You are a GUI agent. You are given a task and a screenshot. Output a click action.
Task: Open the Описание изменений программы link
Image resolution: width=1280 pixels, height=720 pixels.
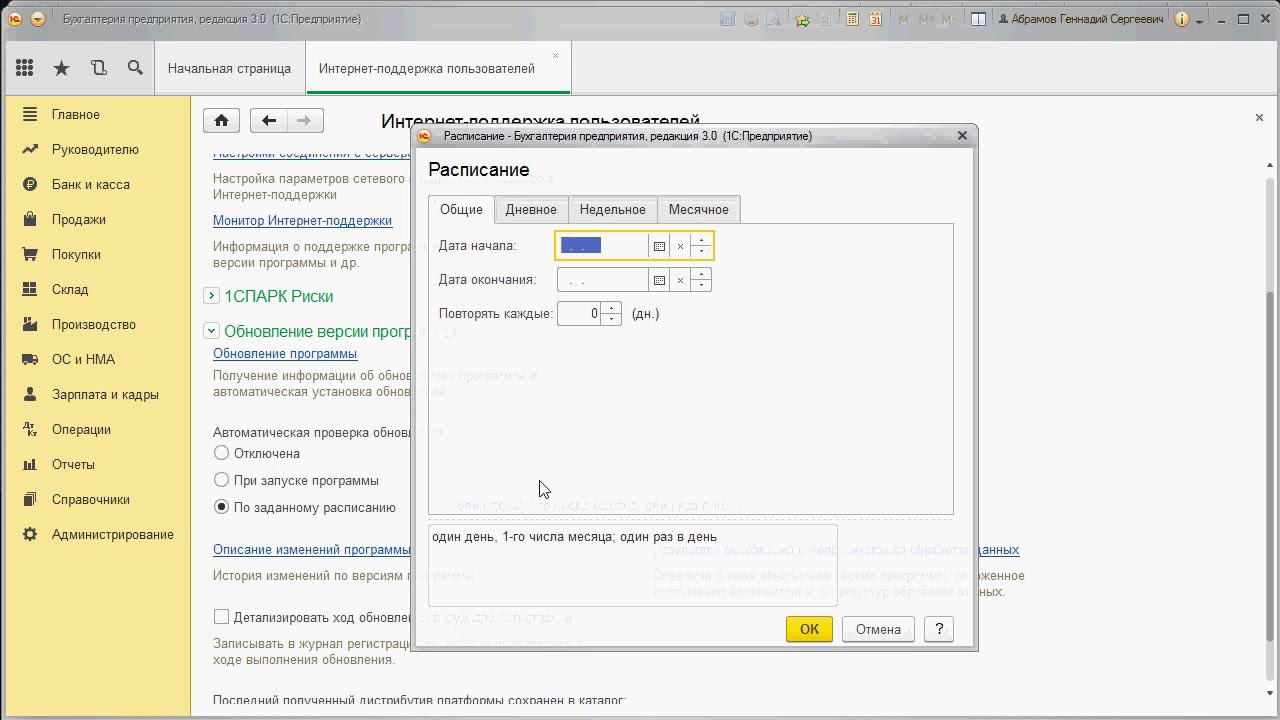pos(312,549)
